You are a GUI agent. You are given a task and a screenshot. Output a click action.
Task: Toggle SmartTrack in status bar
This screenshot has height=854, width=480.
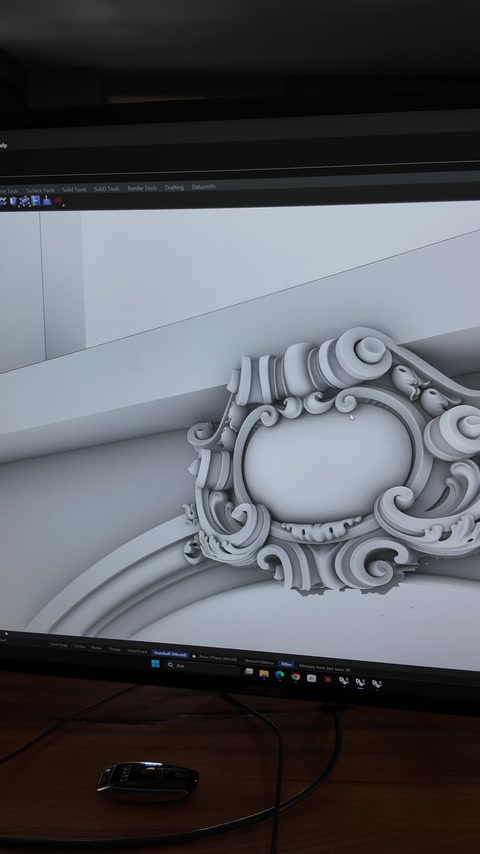click(x=137, y=651)
